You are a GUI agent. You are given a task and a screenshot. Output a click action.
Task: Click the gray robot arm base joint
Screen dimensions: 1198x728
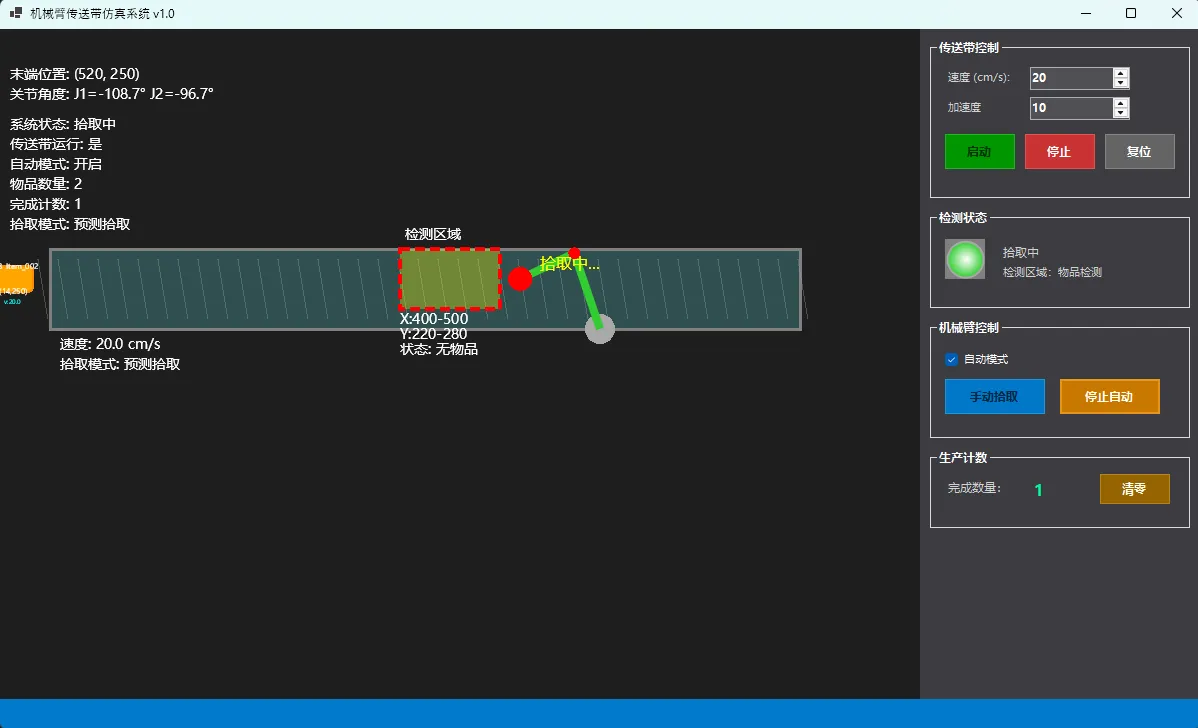(x=599, y=329)
